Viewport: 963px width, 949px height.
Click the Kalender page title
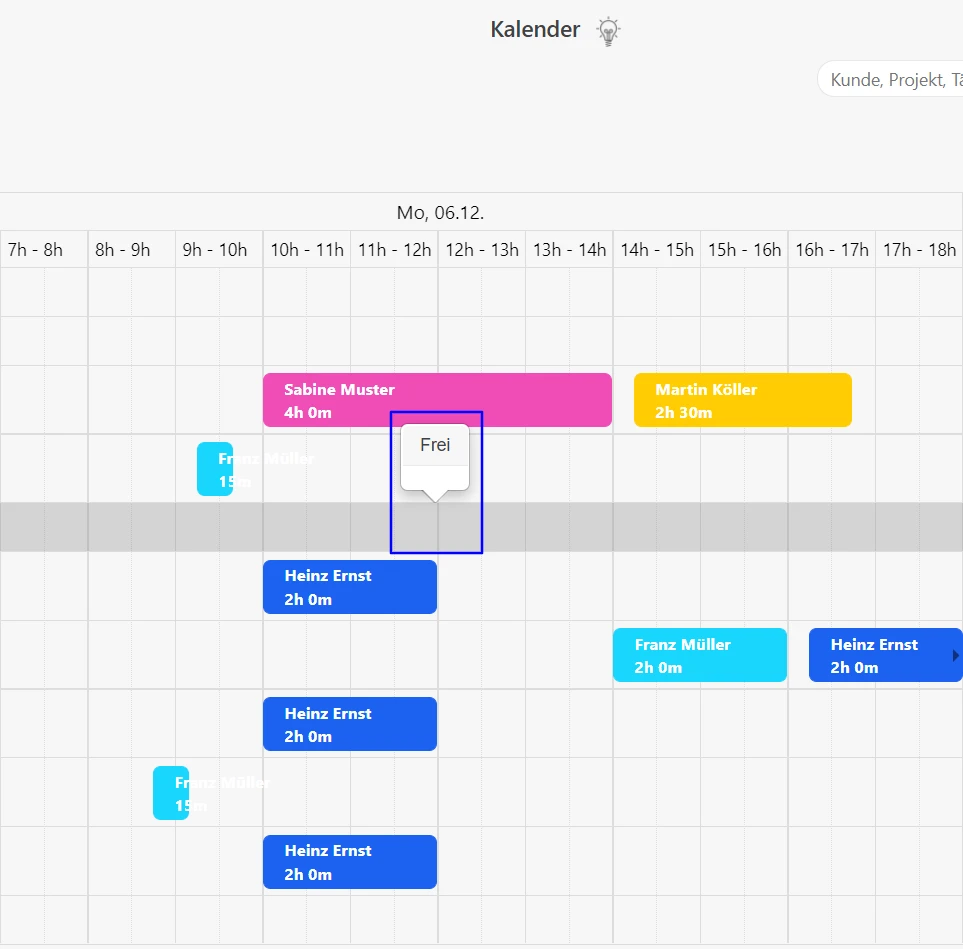point(535,30)
